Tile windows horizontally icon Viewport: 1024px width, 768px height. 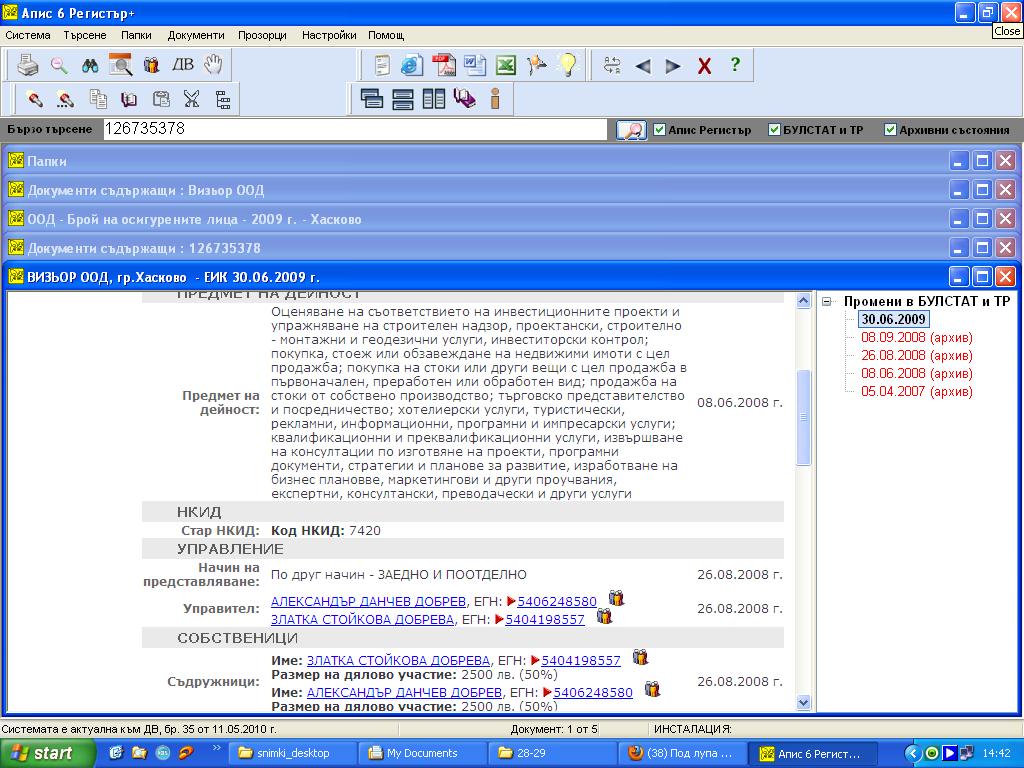(x=403, y=99)
